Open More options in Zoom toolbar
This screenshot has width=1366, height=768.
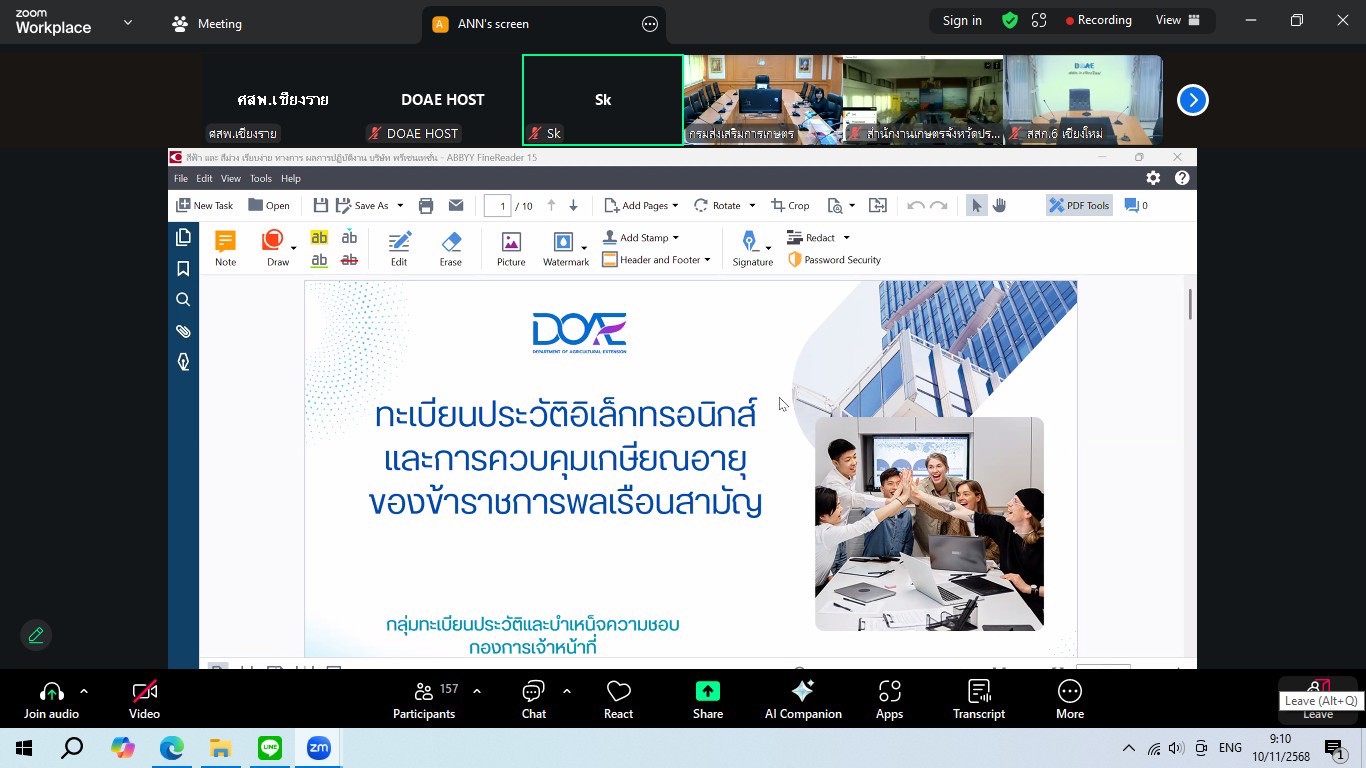pyautogui.click(x=1069, y=699)
